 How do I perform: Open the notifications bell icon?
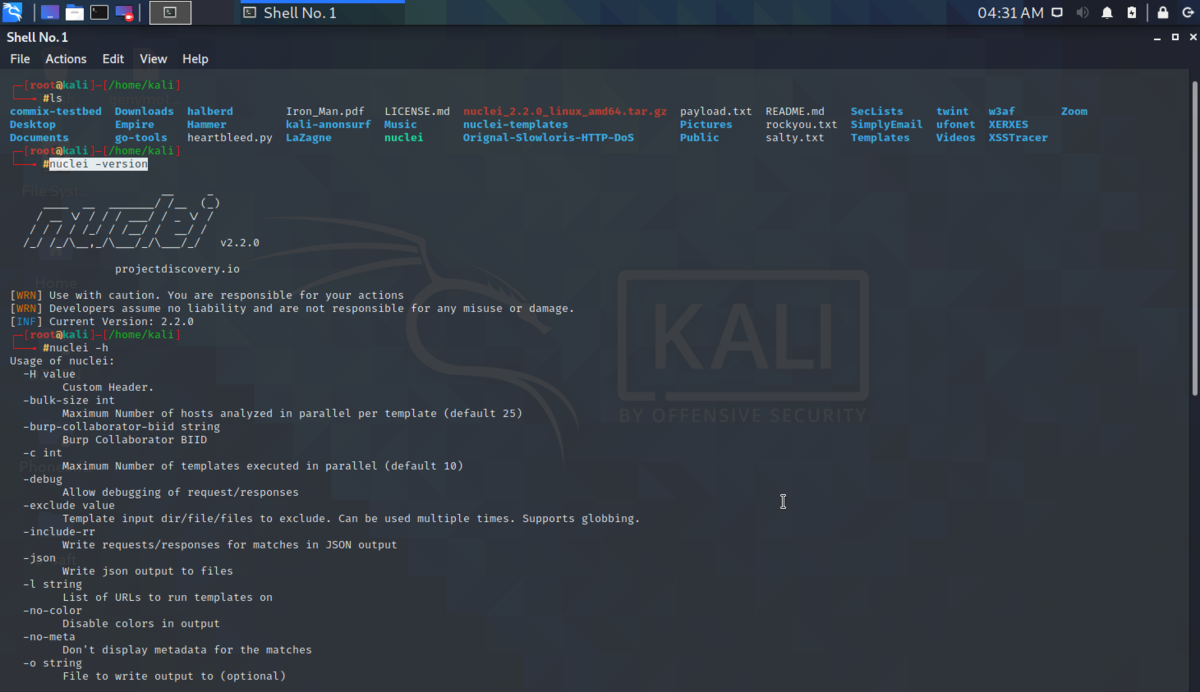tap(1107, 13)
